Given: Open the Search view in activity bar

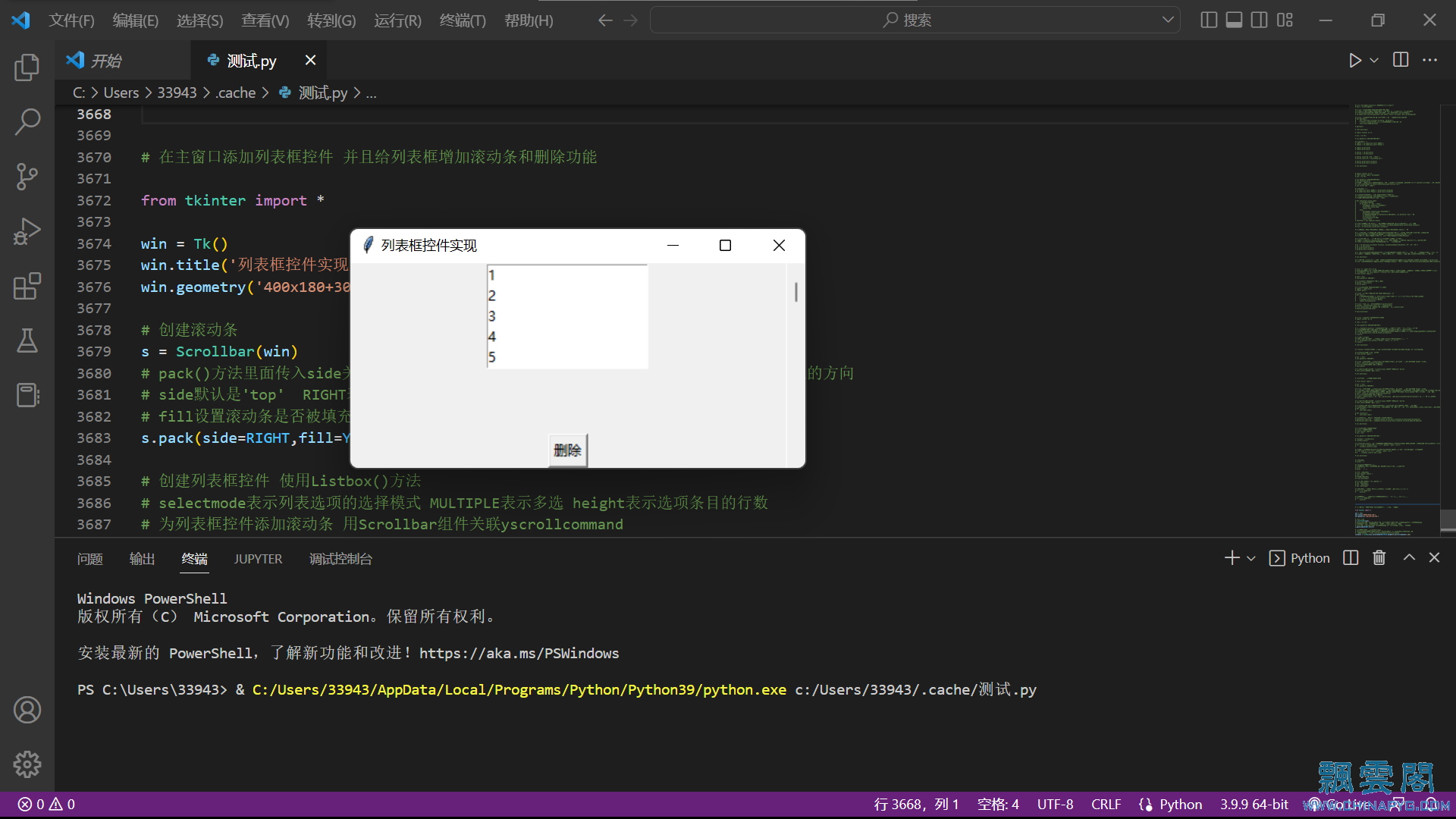Looking at the screenshot, I should click(27, 121).
